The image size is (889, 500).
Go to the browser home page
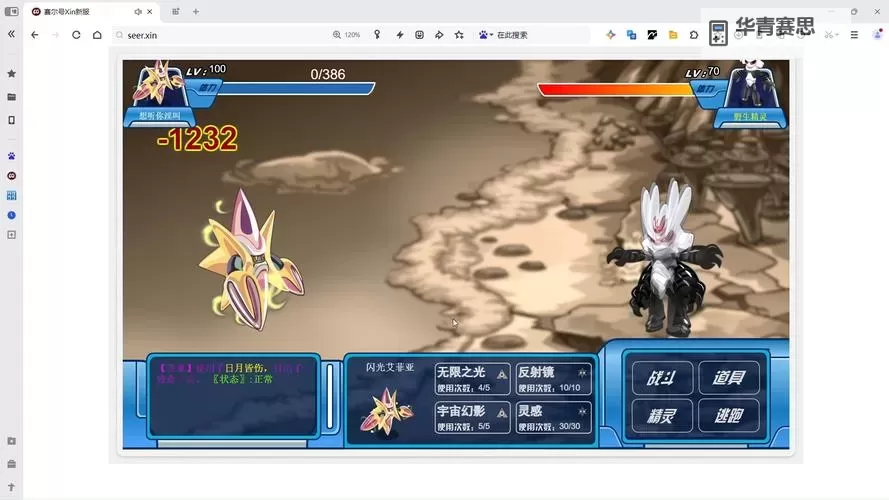point(97,35)
